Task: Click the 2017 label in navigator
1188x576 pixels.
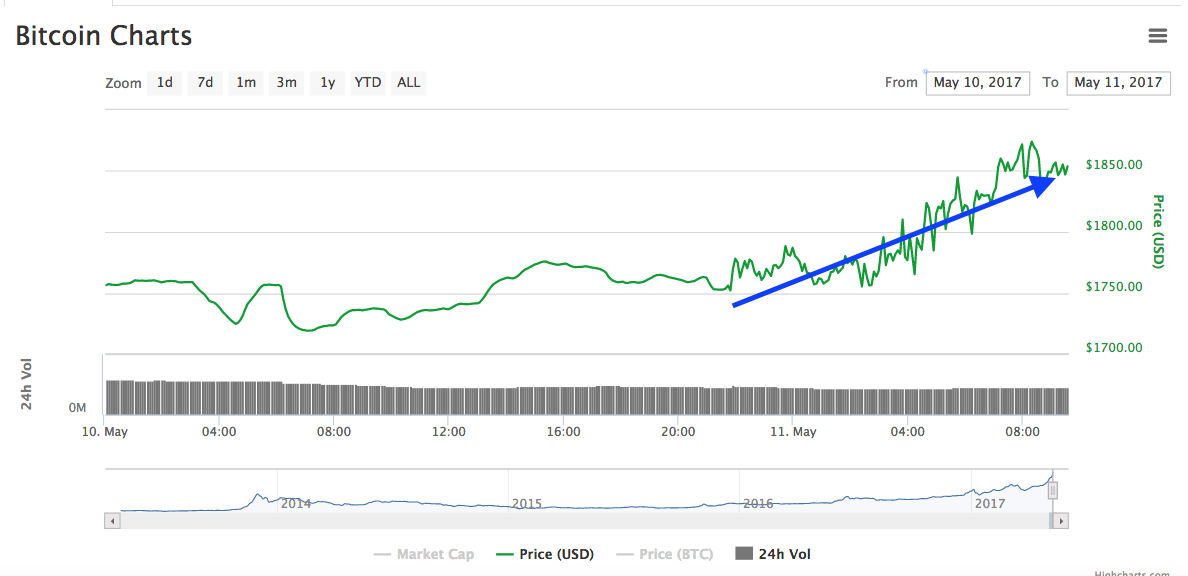Action: 990,503
